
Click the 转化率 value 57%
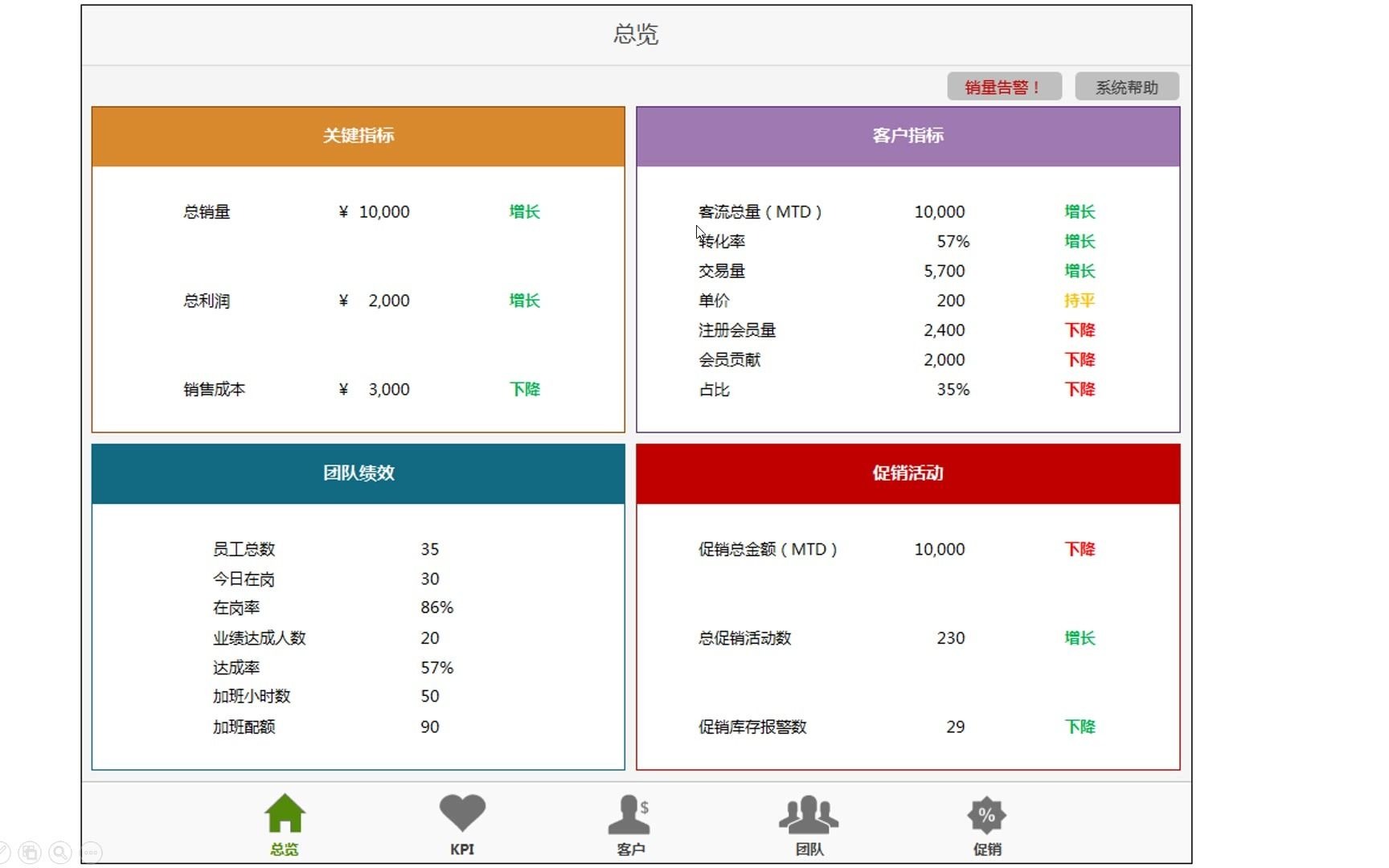953,241
